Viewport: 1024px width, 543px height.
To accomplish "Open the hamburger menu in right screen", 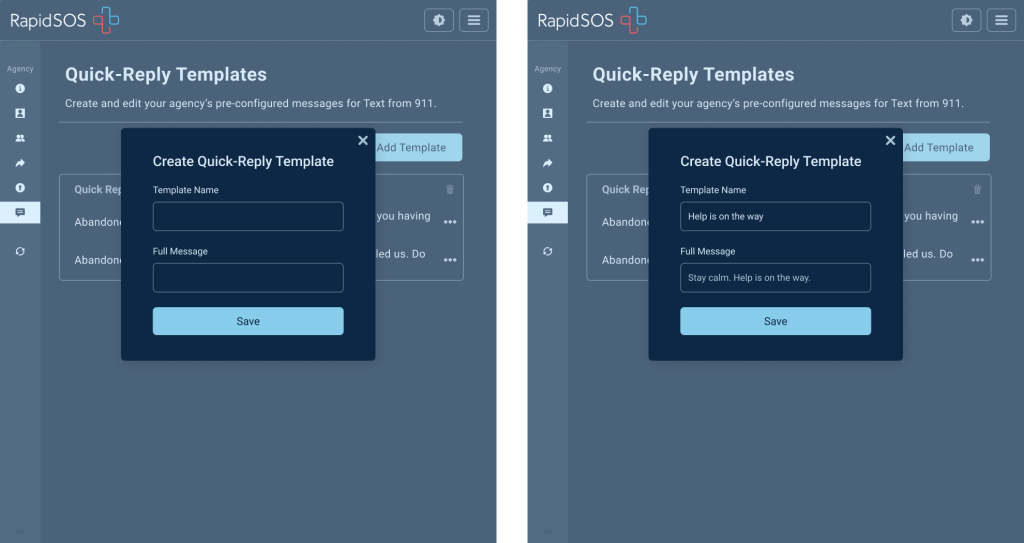I will (x=1001, y=20).
